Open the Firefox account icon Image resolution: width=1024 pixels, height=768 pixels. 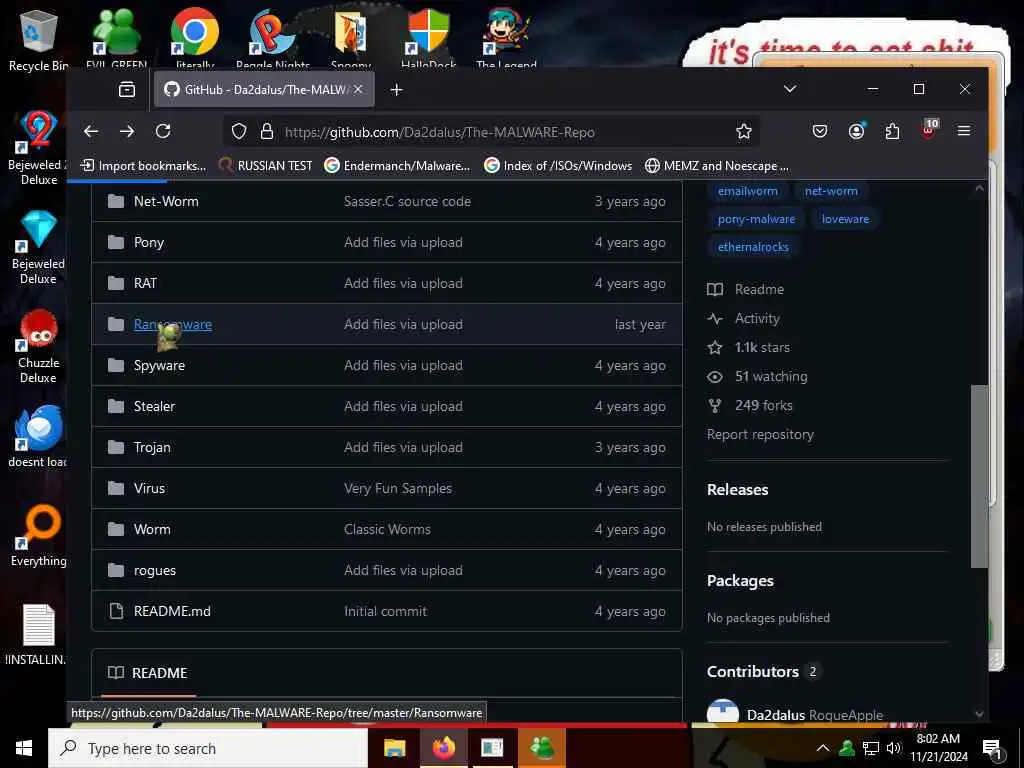coord(856,131)
